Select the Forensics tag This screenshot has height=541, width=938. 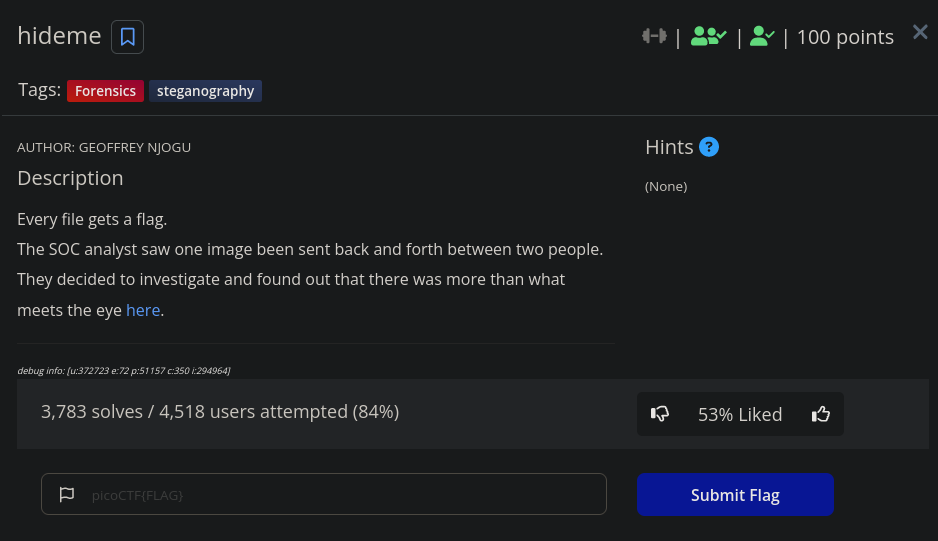pos(105,91)
